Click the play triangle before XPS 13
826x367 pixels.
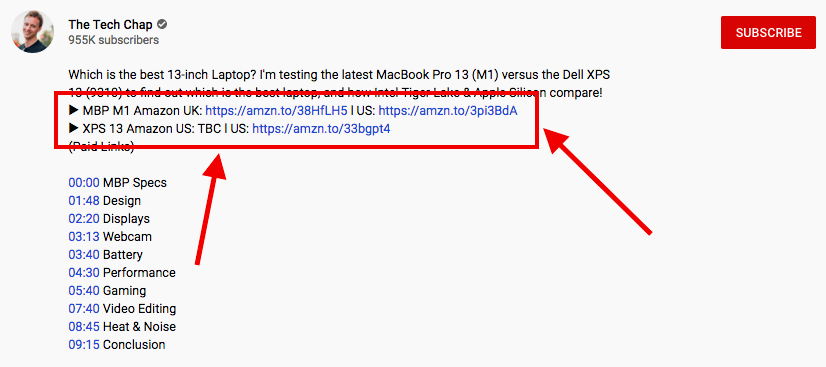click(74, 129)
